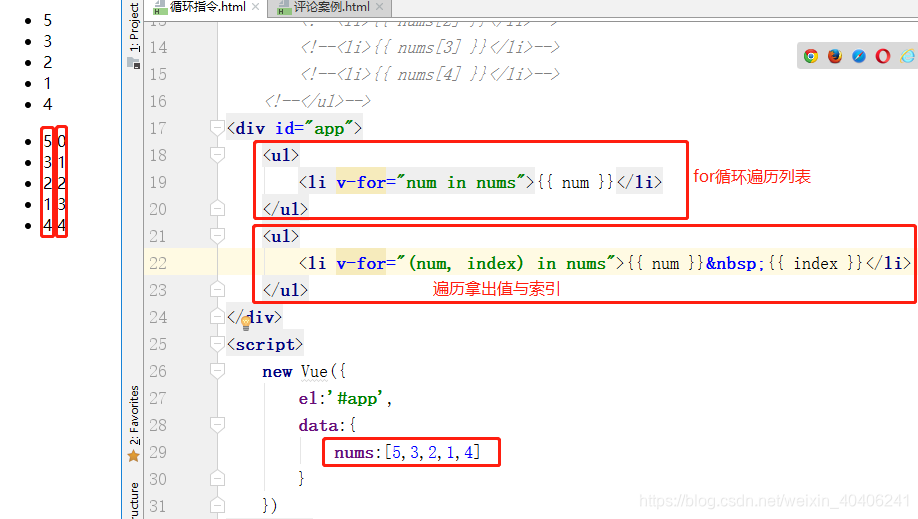Click the data:{ property on line 28
918x519 pixels.
point(327,425)
